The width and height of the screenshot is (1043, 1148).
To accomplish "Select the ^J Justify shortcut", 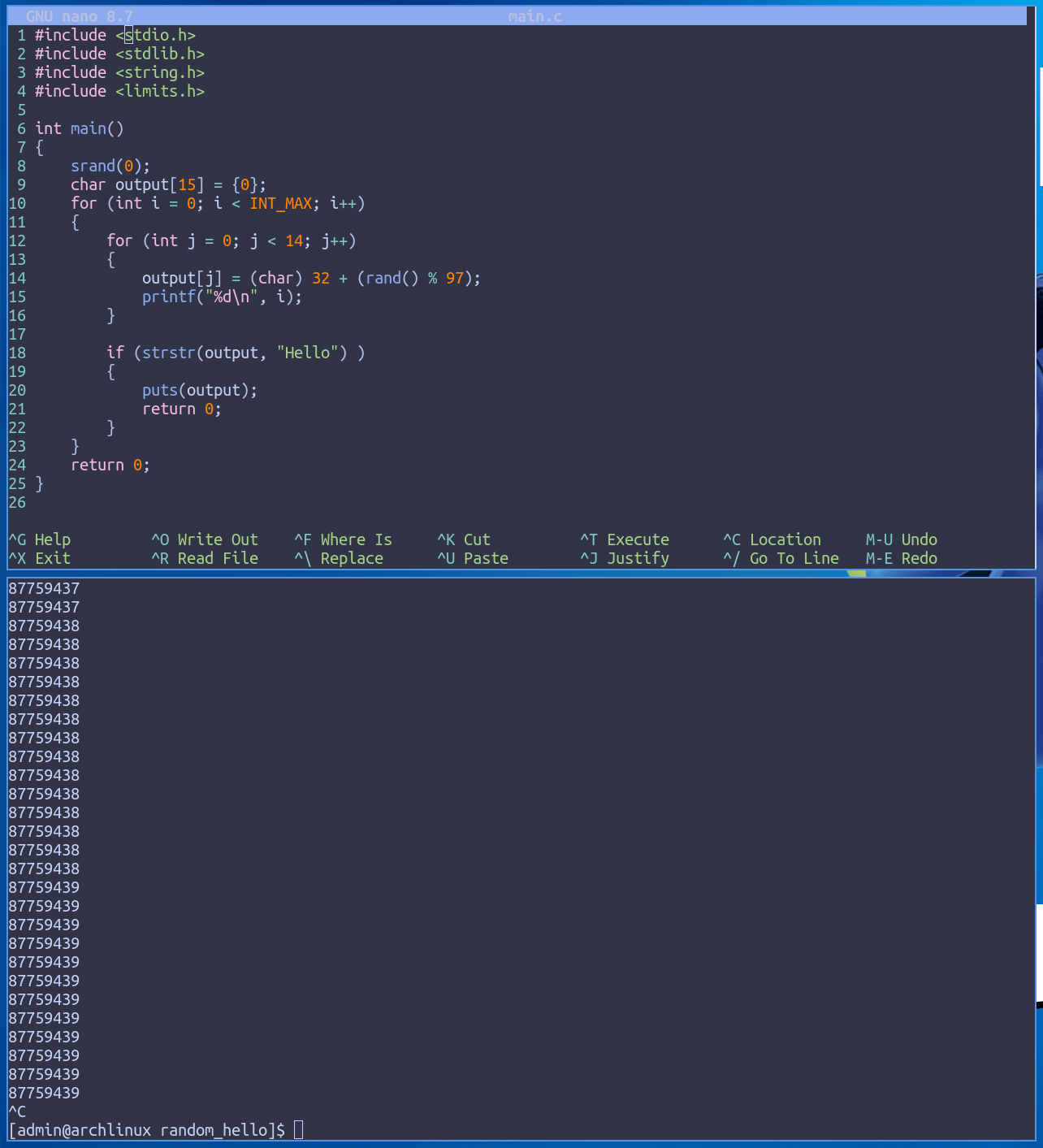I will tap(625, 558).
